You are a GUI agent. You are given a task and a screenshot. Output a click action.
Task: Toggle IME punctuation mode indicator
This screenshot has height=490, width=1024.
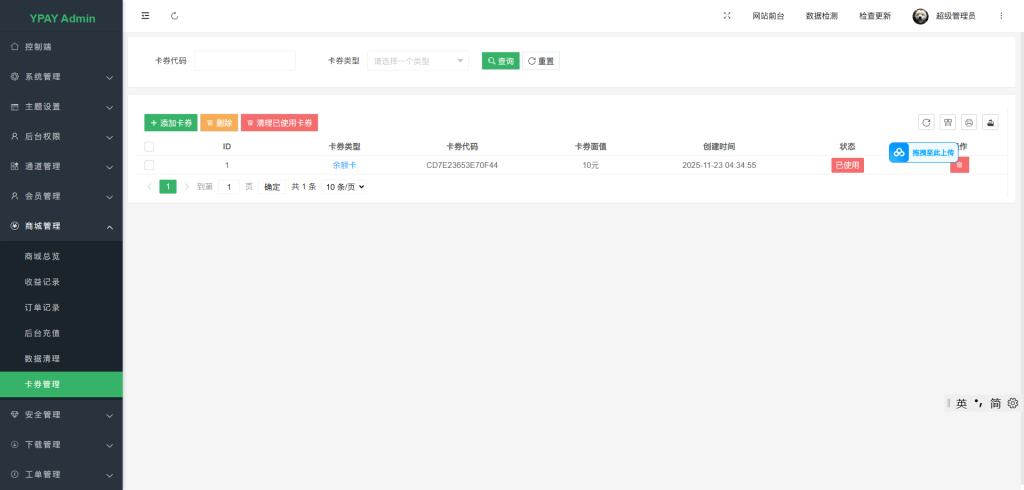click(978, 403)
